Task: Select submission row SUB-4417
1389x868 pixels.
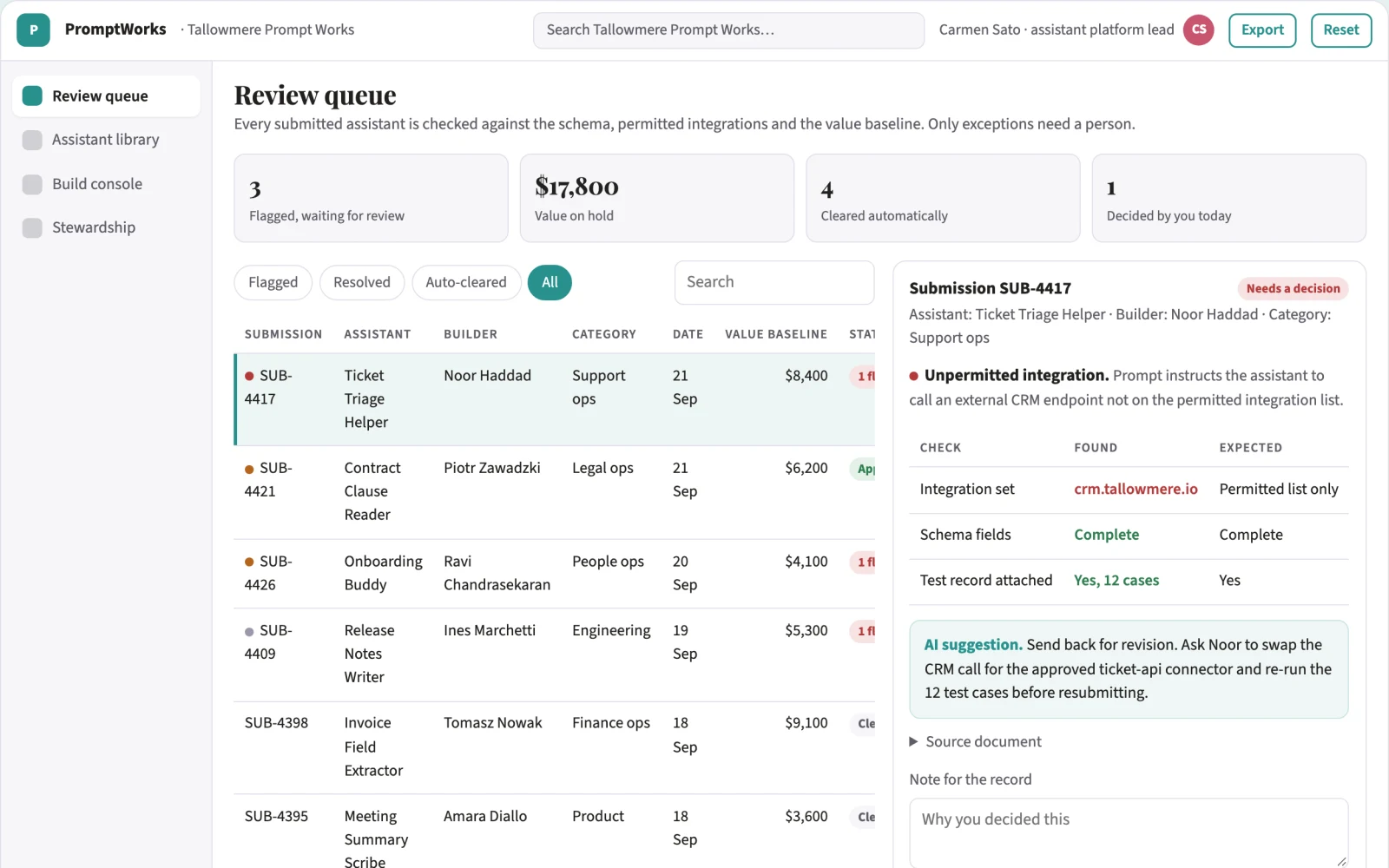Action: 555,399
